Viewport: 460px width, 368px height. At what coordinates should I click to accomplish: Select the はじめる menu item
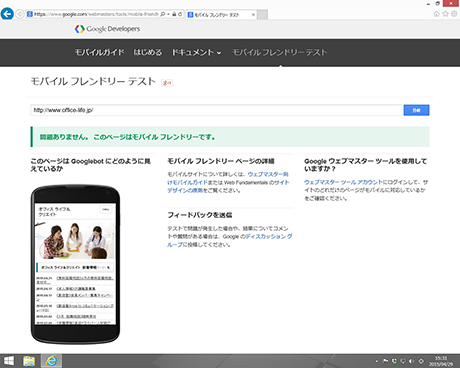coord(148,52)
